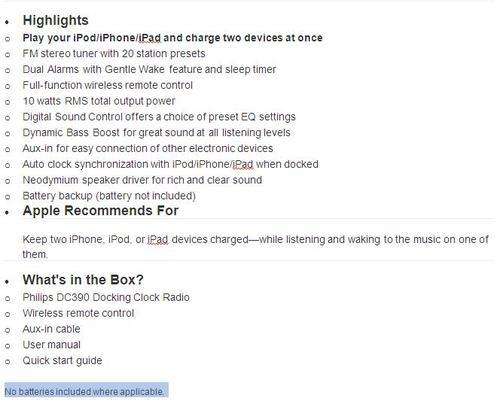This screenshot has width=500, height=404.
Task: Select Philips DC390 Docking Clock Radio item
Action: [106, 297]
